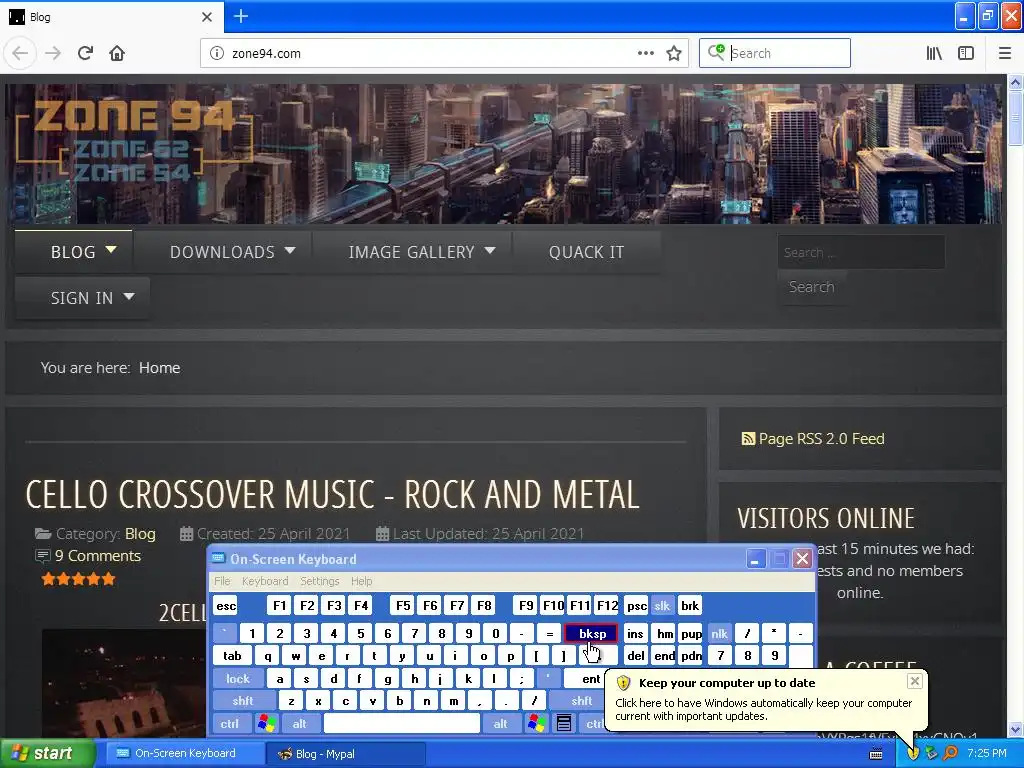Viewport: 1024px width, 768px height.
Task: Switch to On-Screen Keyboard taskbar button
Action: click(184, 753)
